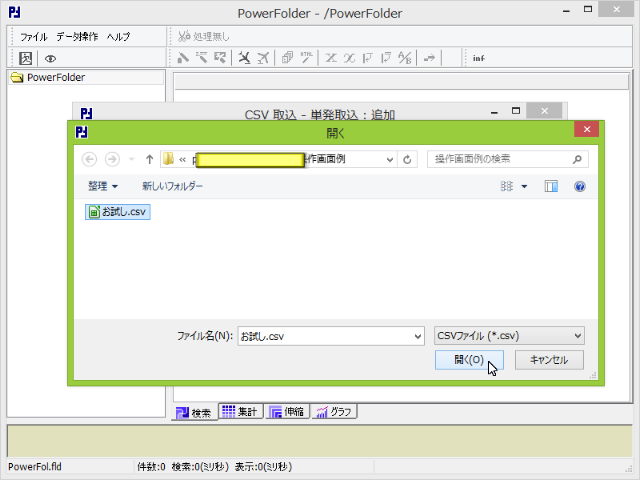Switch to the 検索 tab
640x480 pixels.
[194, 413]
